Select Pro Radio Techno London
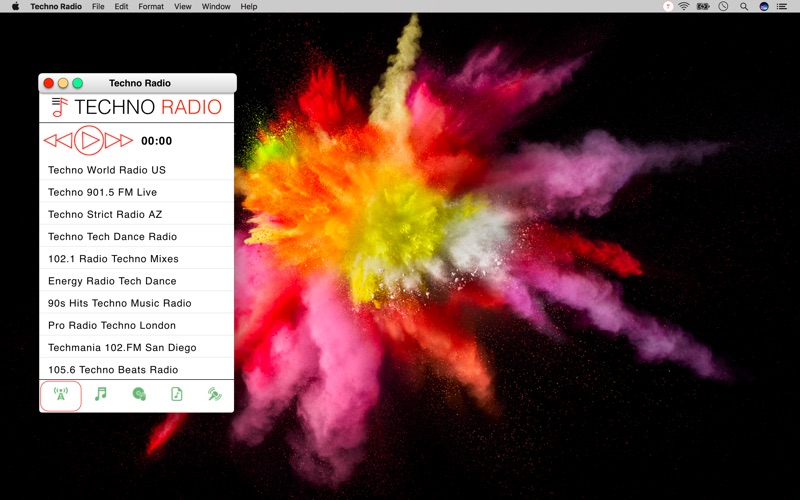Image resolution: width=800 pixels, height=500 pixels. pyautogui.click(x=137, y=325)
